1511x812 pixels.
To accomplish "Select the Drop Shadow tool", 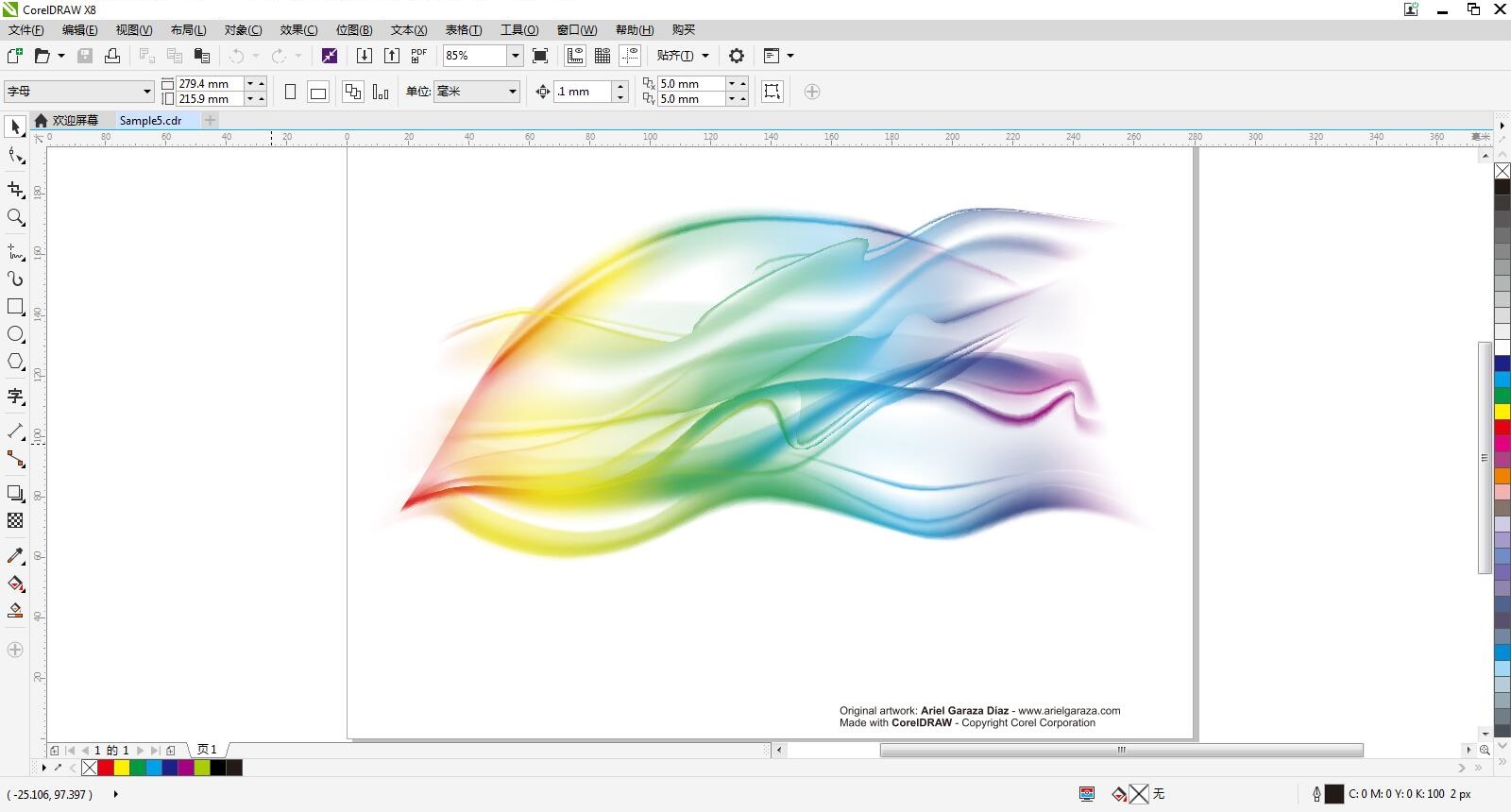I will point(16,493).
